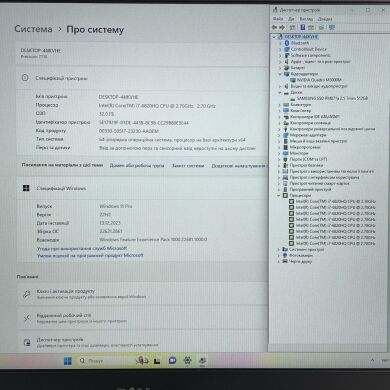Screen dimensions: 390x390
Task: Select Програмний пристрій tree row
Action: point(310,189)
